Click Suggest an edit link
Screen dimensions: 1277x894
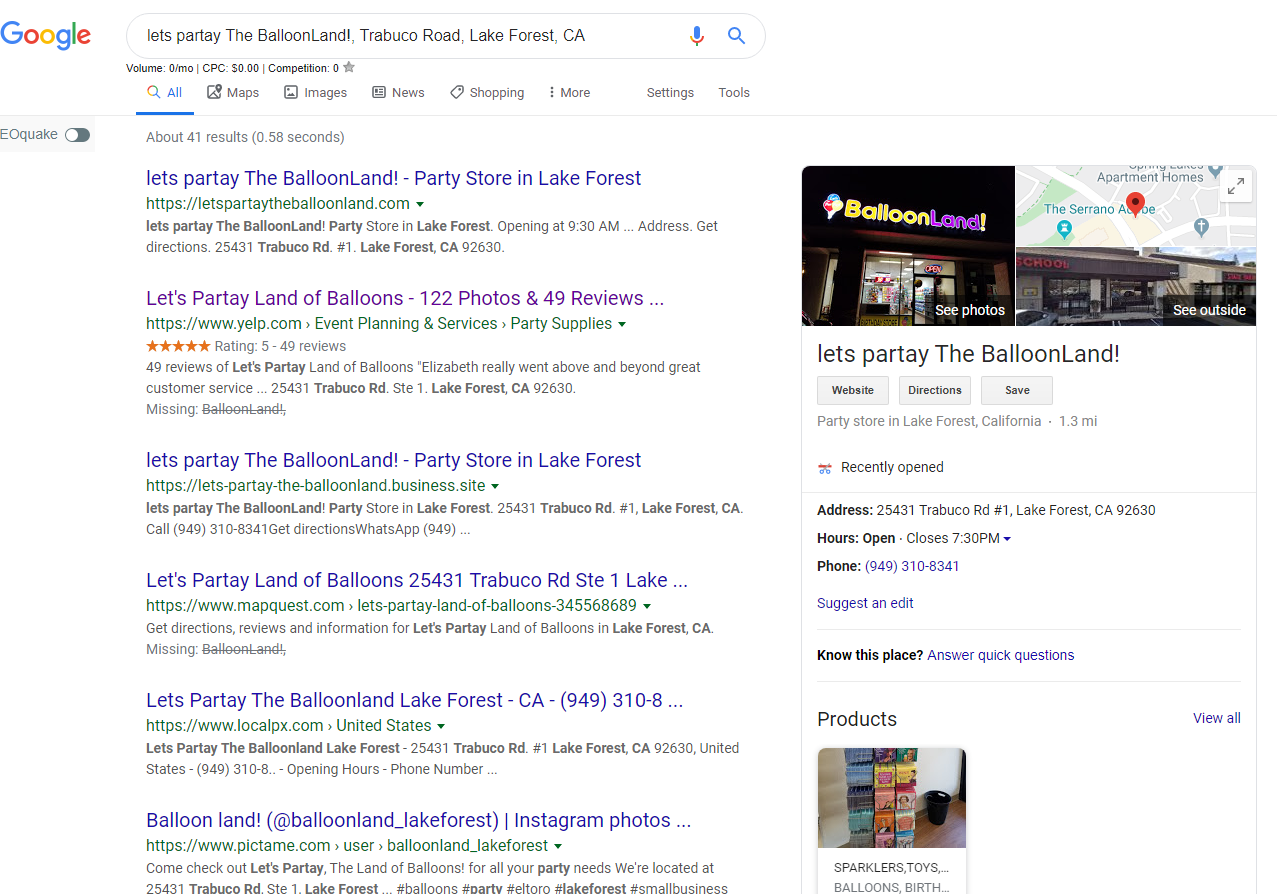pos(865,603)
